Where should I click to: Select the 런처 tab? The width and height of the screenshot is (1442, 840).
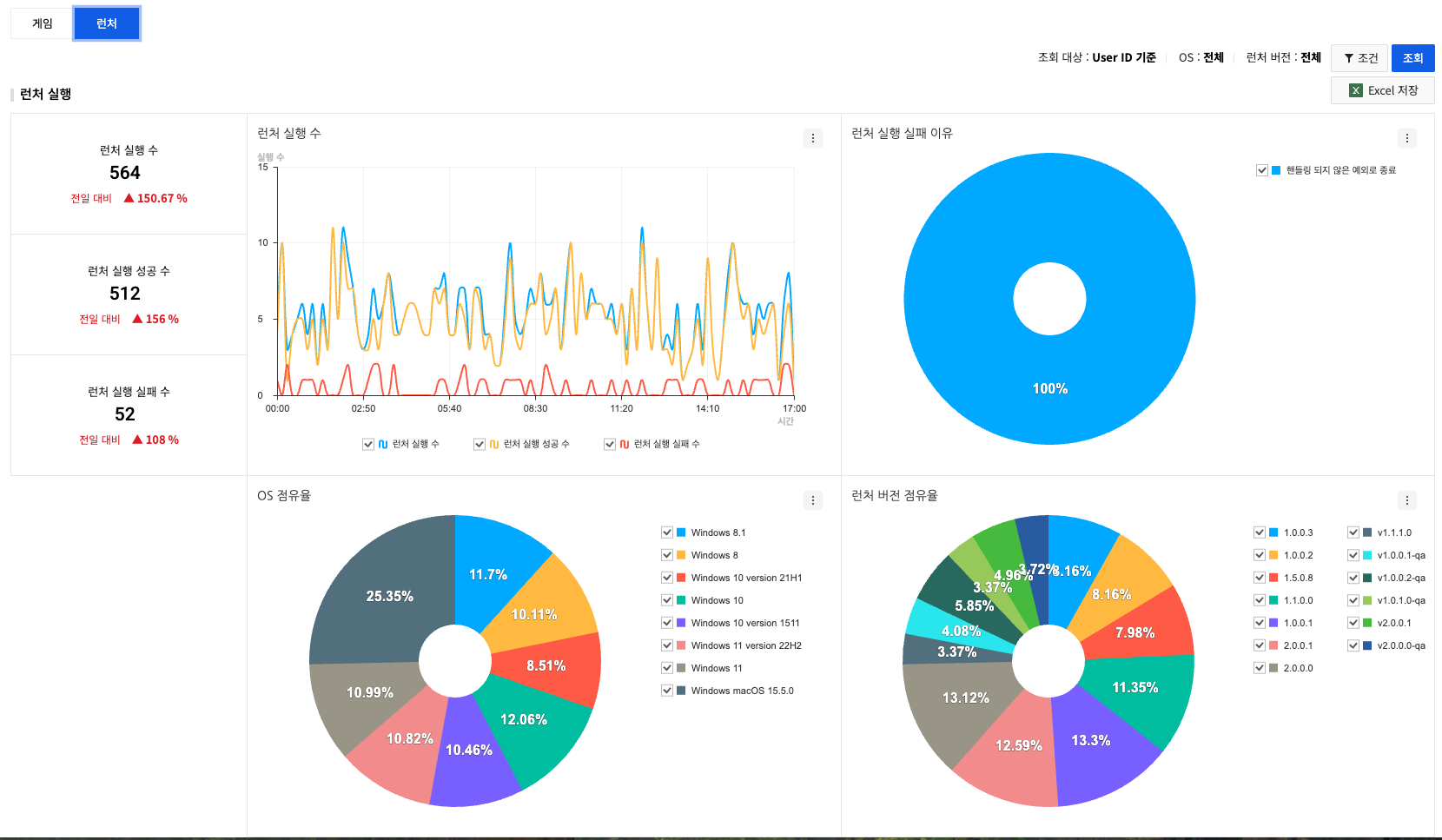(x=107, y=23)
